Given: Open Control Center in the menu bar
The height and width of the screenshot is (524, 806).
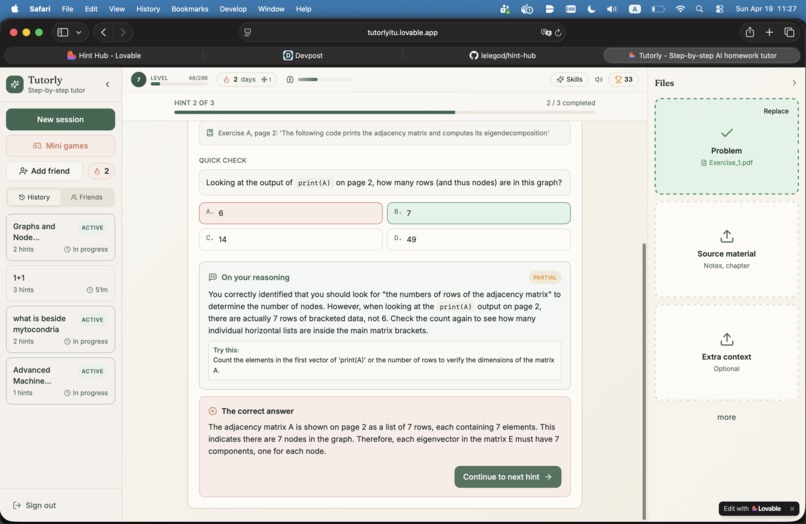Looking at the screenshot, I should coord(720,9).
